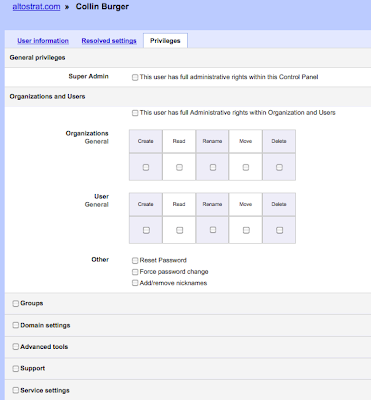This screenshot has width=371, height=400.
Task: Click the Advanced tools section label
Action: (x=44, y=347)
